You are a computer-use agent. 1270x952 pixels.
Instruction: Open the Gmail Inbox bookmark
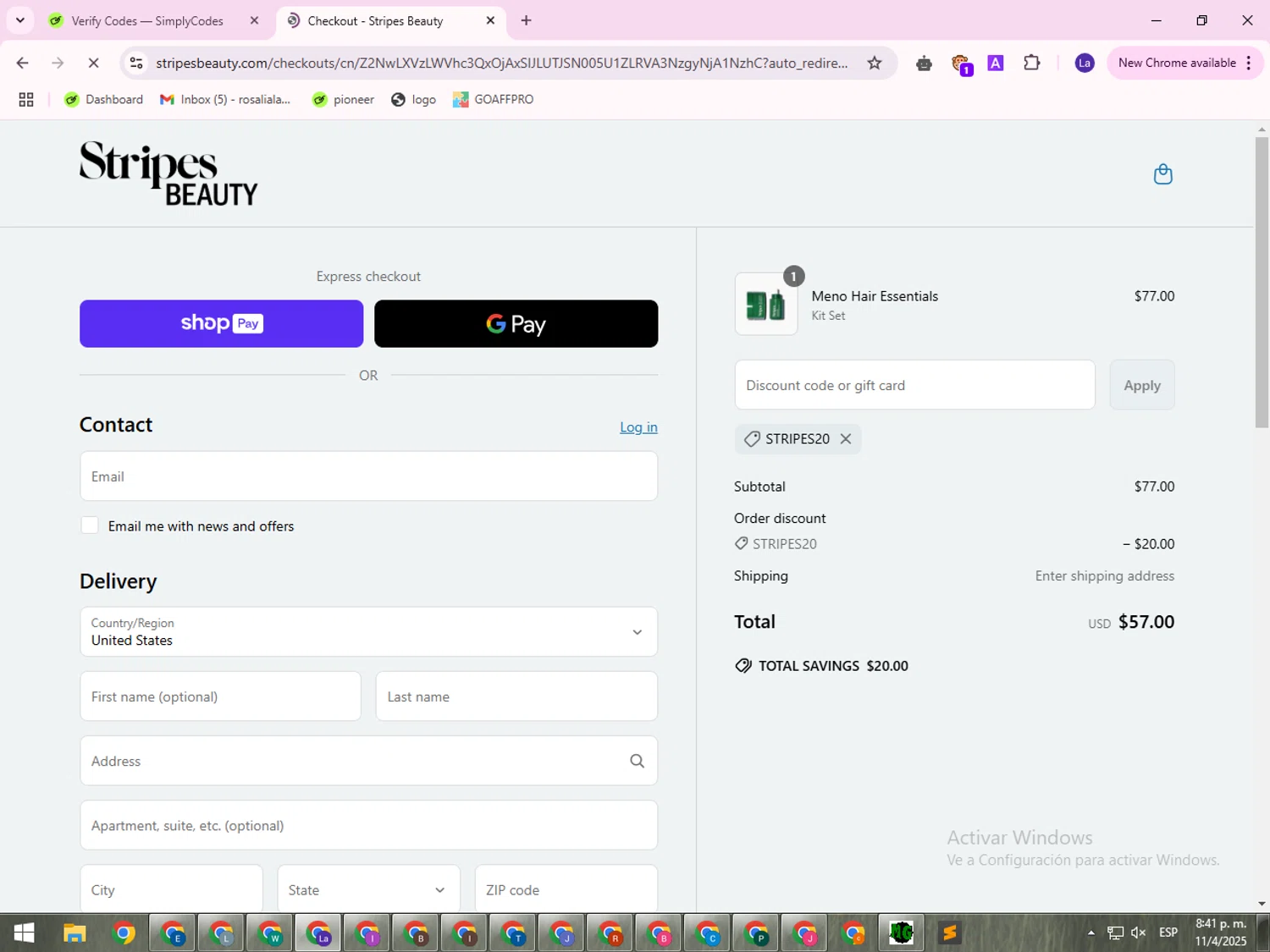pos(225,99)
